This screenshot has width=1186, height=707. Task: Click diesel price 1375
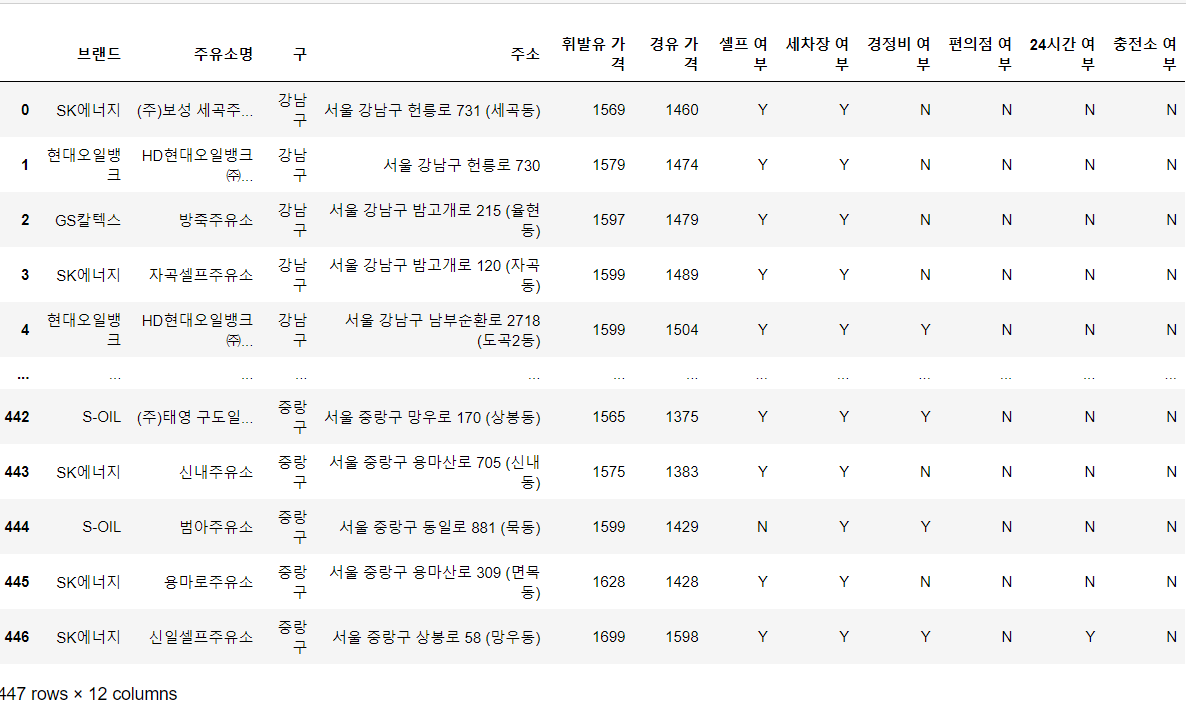(x=682, y=417)
